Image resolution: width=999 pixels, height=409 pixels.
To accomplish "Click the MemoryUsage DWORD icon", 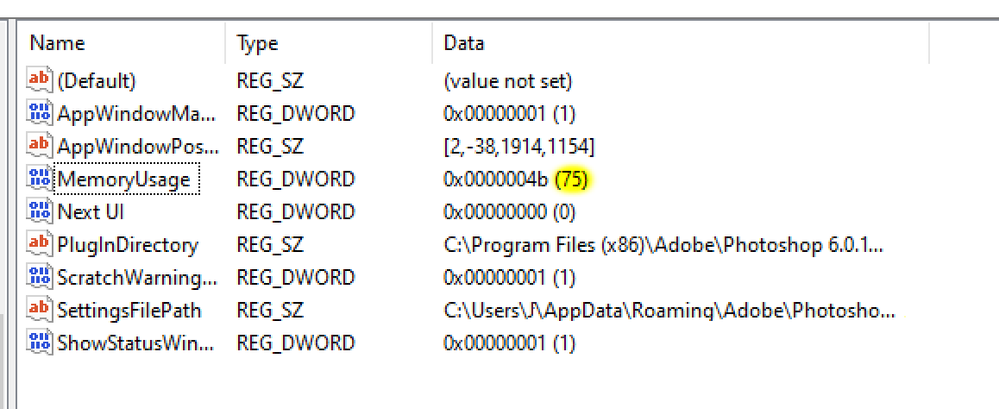I will [40, 179].
